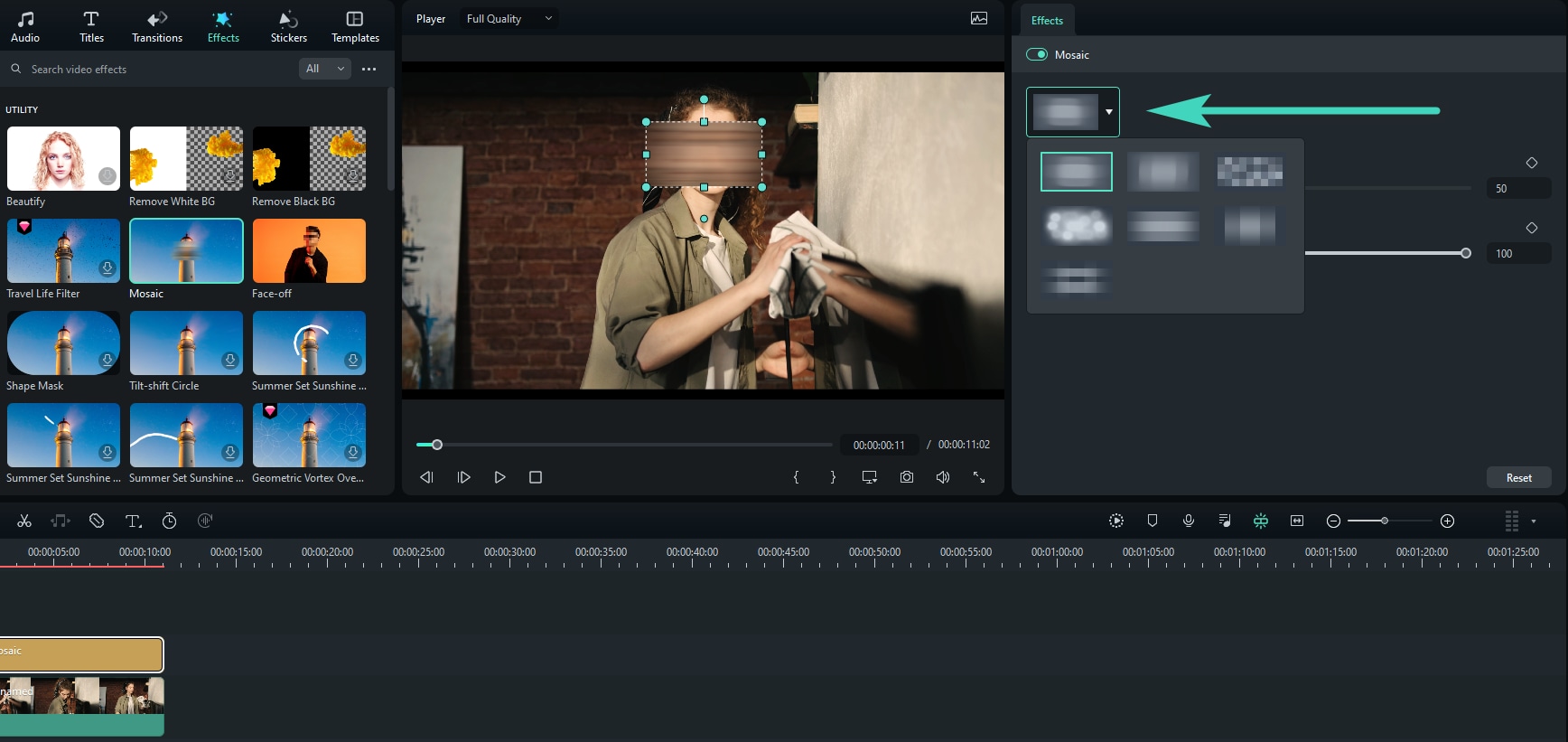Image resolution: width=1568 pixels, height=742 pixels.
Task: Click the snapshot camera icon
Action: tap(906, 477)
